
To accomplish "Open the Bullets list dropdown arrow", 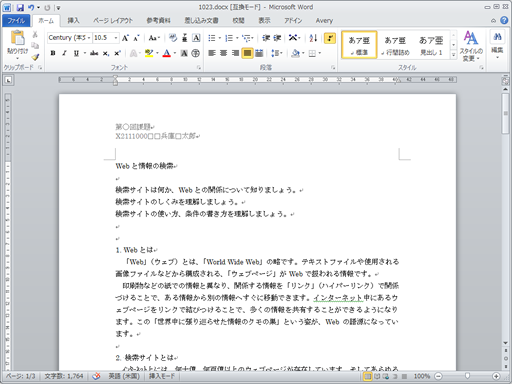I will click(220, 38).
